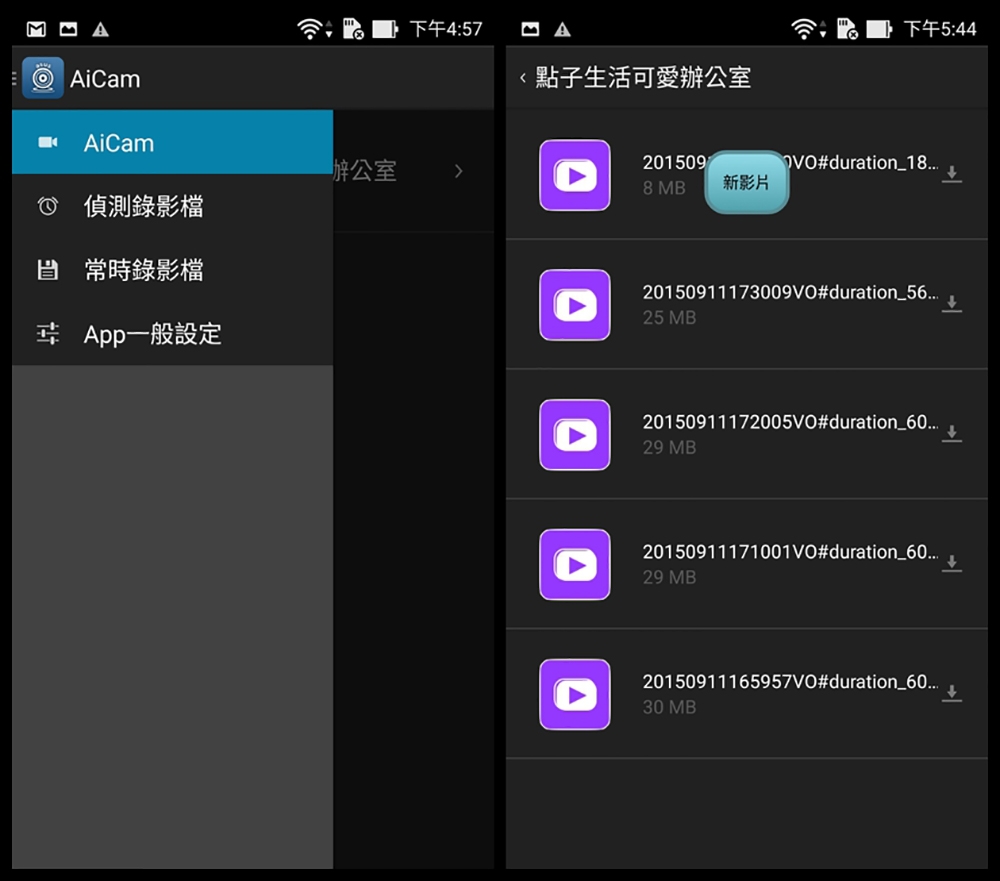Select file name 20150911165957VO#duration_60
Viewport: 1000px width, 881px height.
click(x=790, y=681)
